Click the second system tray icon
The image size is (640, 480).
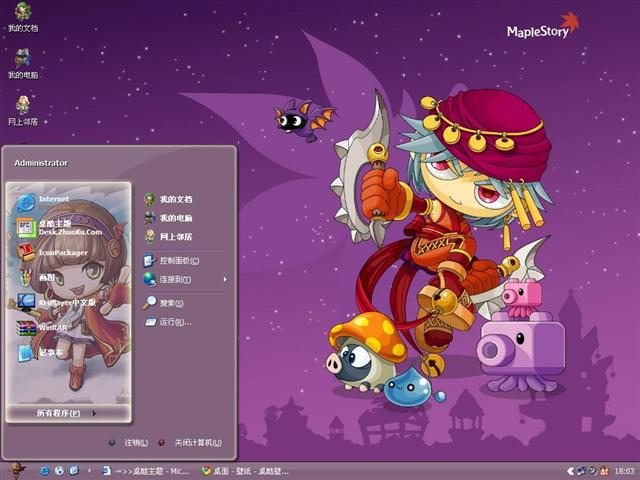[592, 471]
